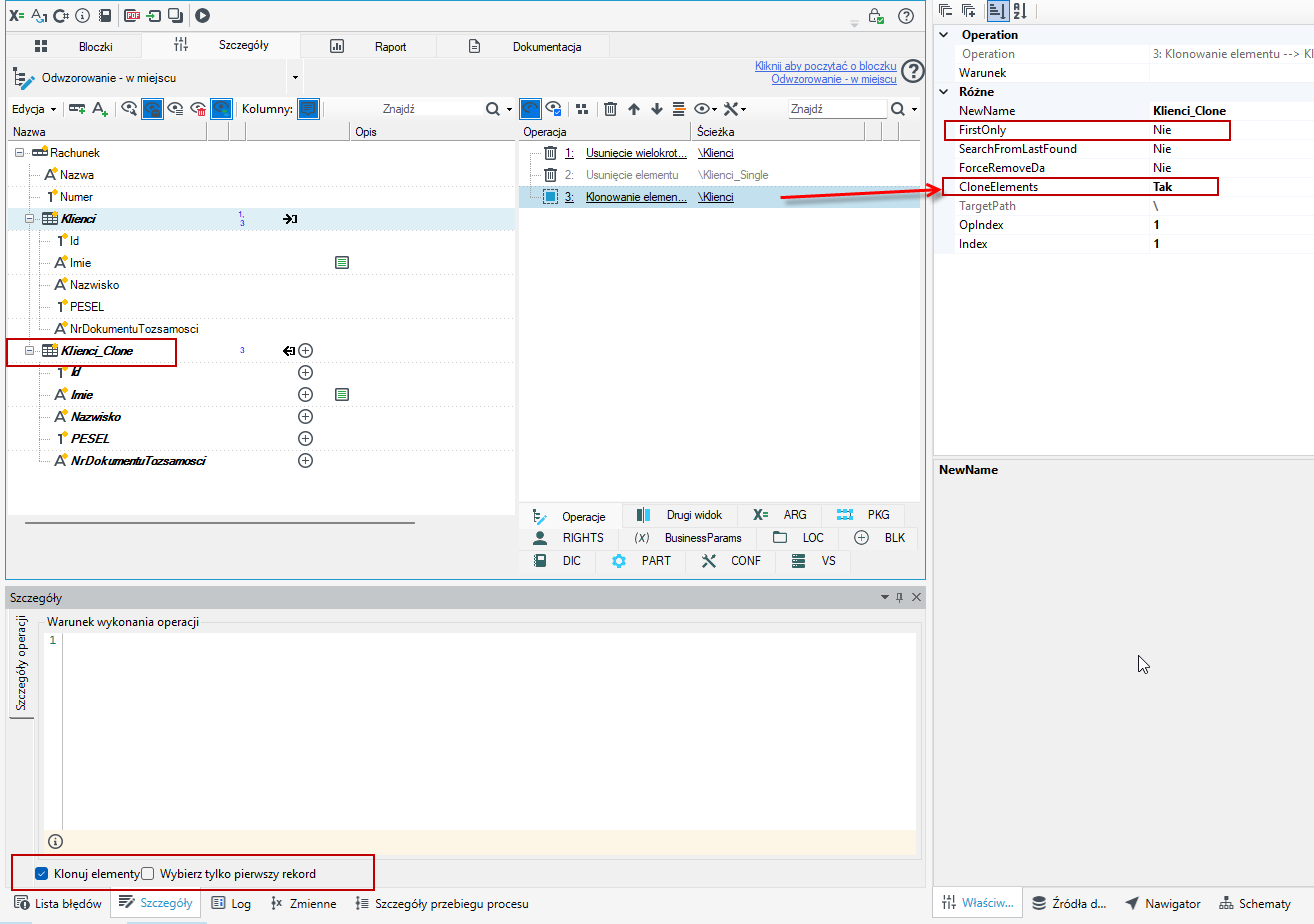The height and width of the screenshot is (924, 1314).
Task: Click the operations Znajdź search field
Action: [835, 109]
